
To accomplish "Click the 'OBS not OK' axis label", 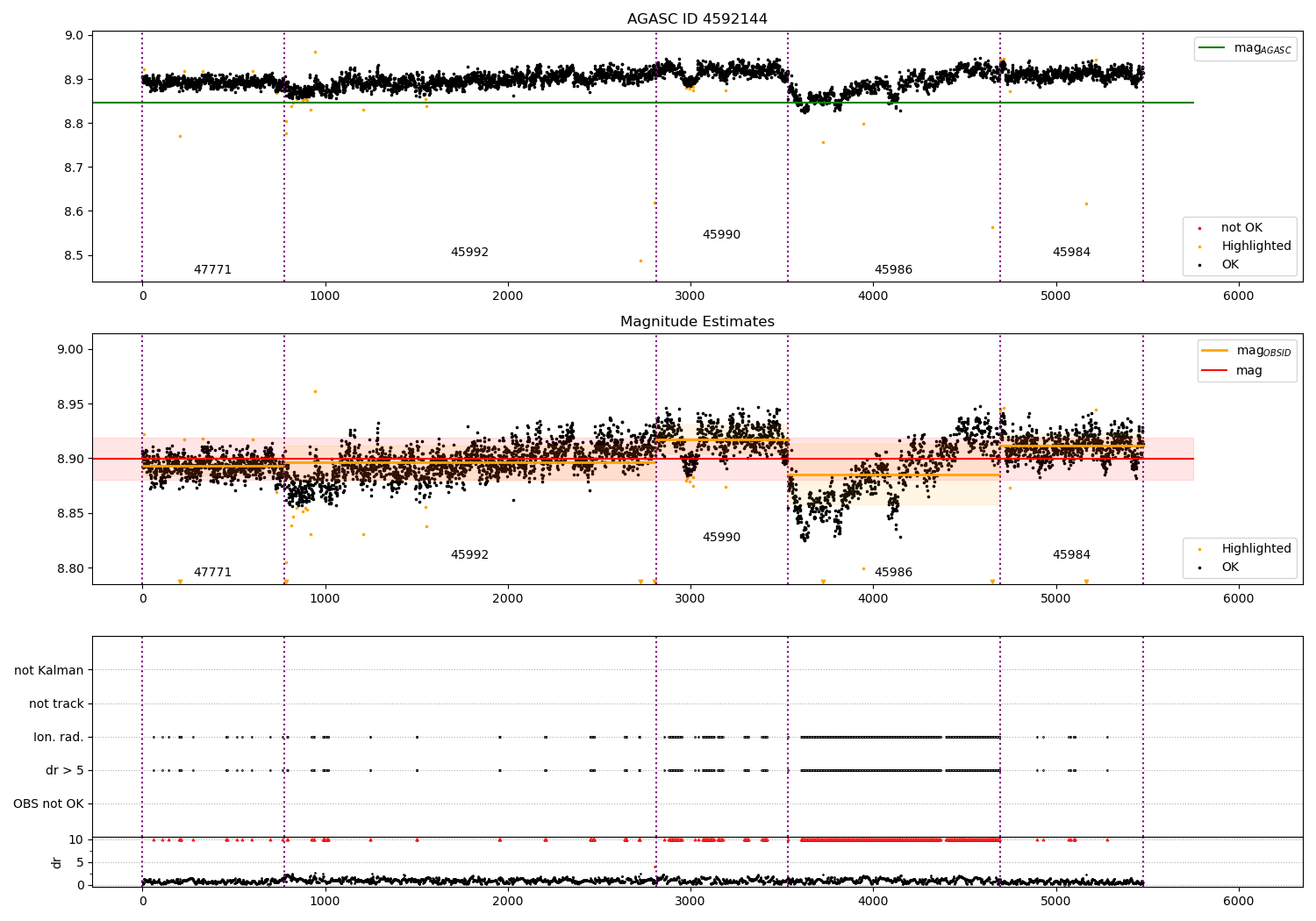I will [48, 804].
